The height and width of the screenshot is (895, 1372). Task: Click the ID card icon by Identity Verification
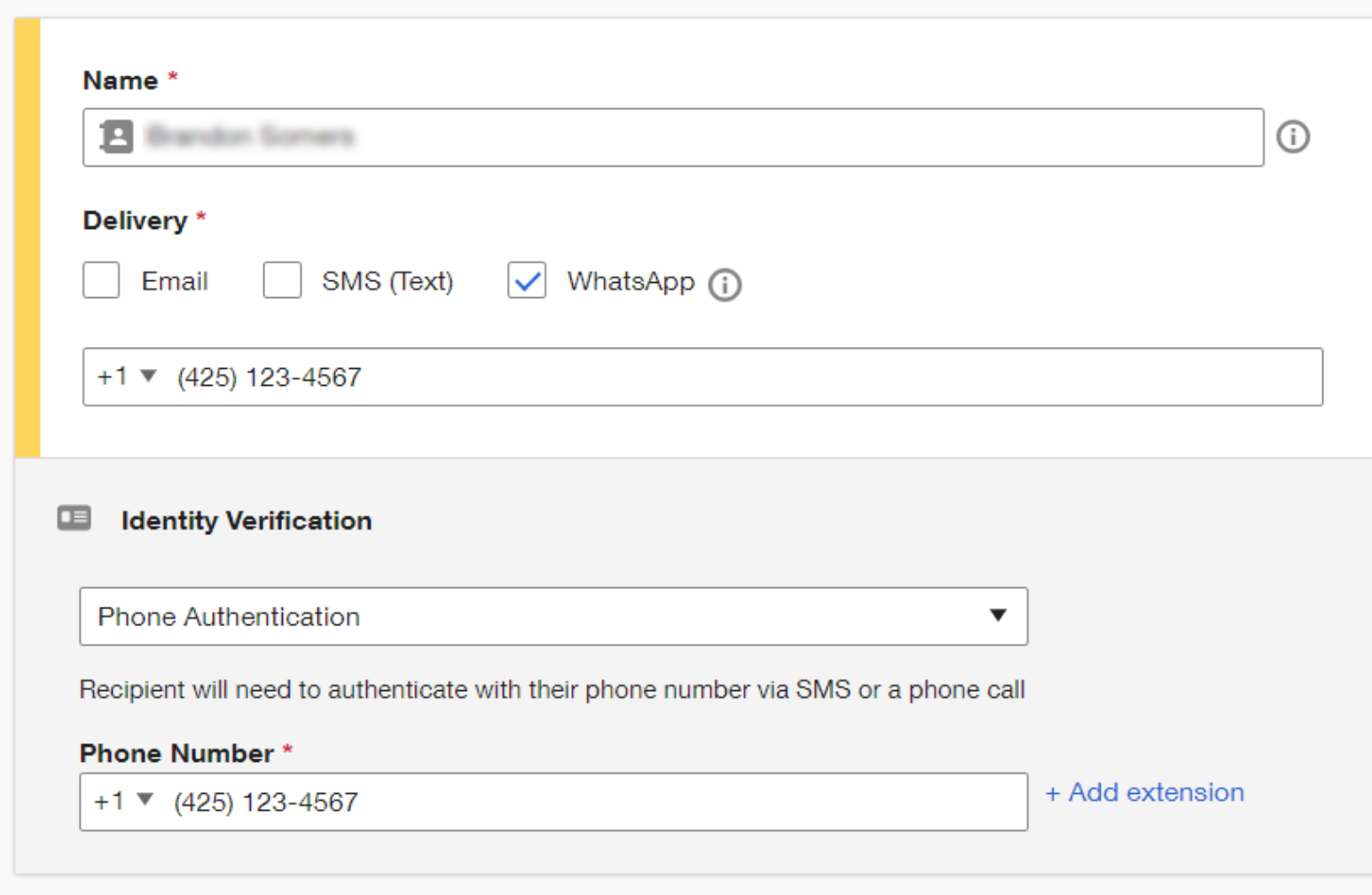pos(74,518)
